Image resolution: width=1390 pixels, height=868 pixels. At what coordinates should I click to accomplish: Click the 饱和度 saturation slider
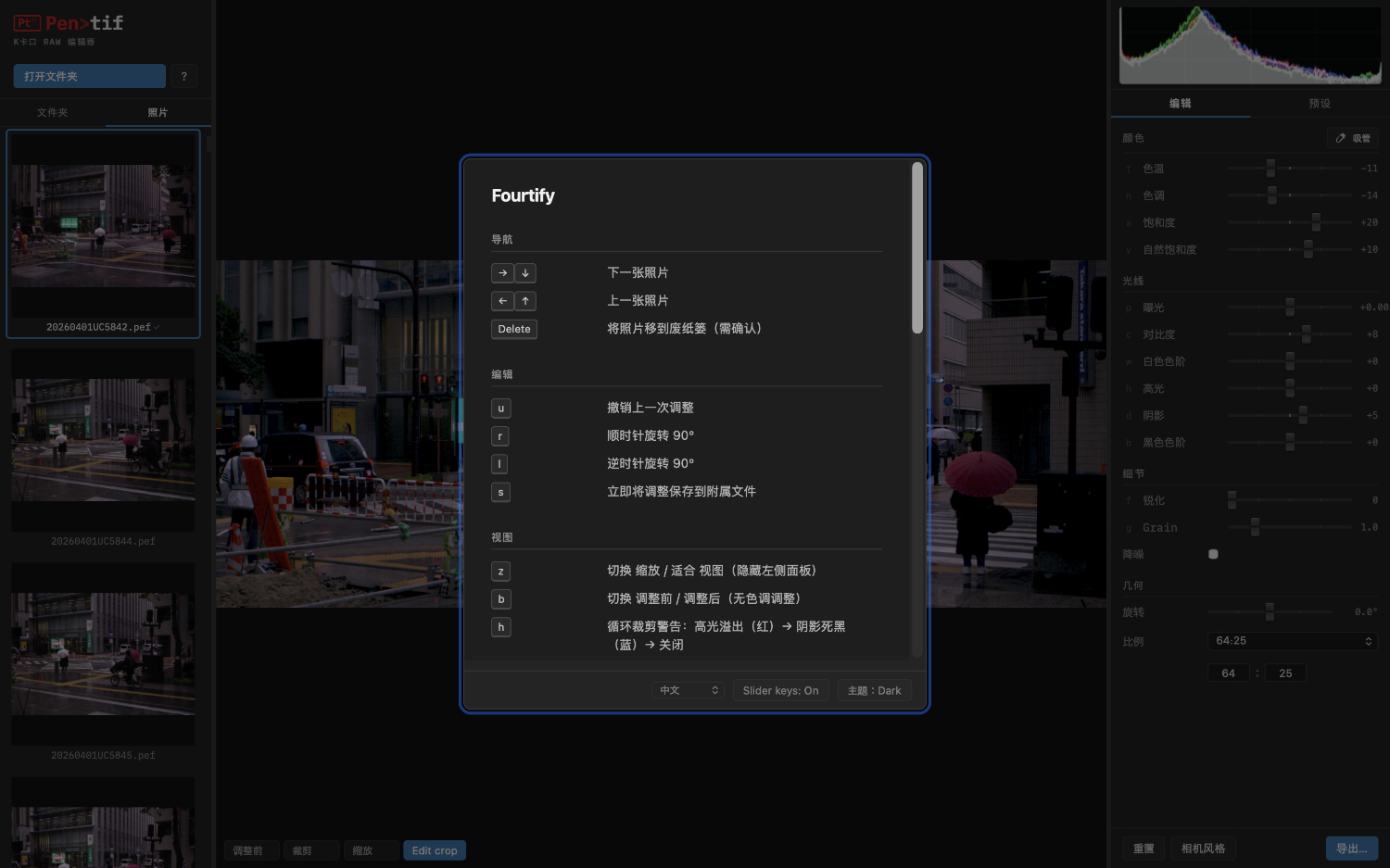coord(1290,222)
